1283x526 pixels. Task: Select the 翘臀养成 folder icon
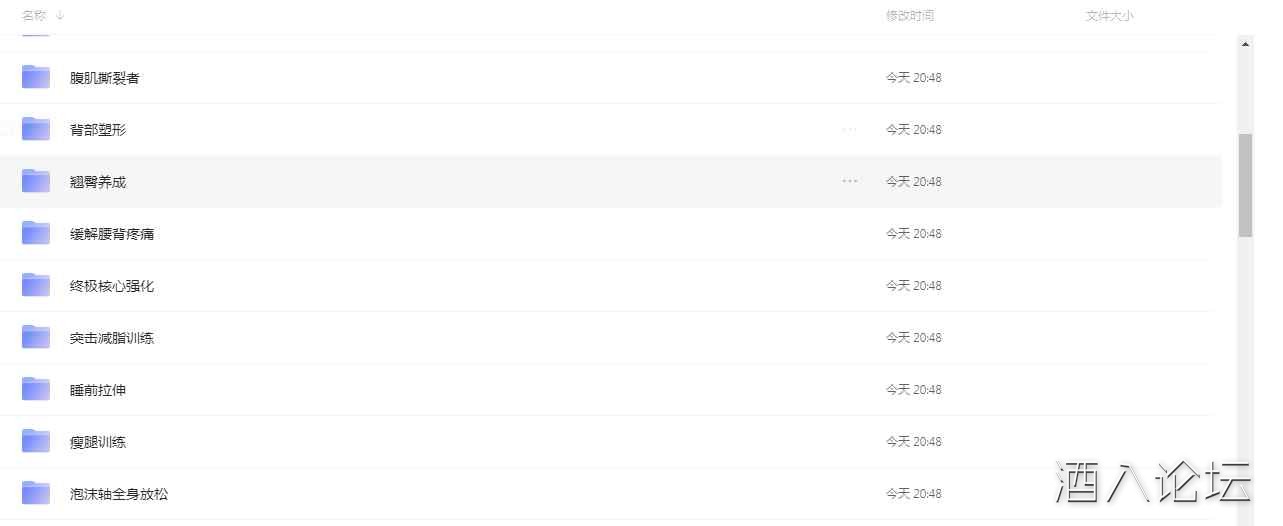point(36,181)
